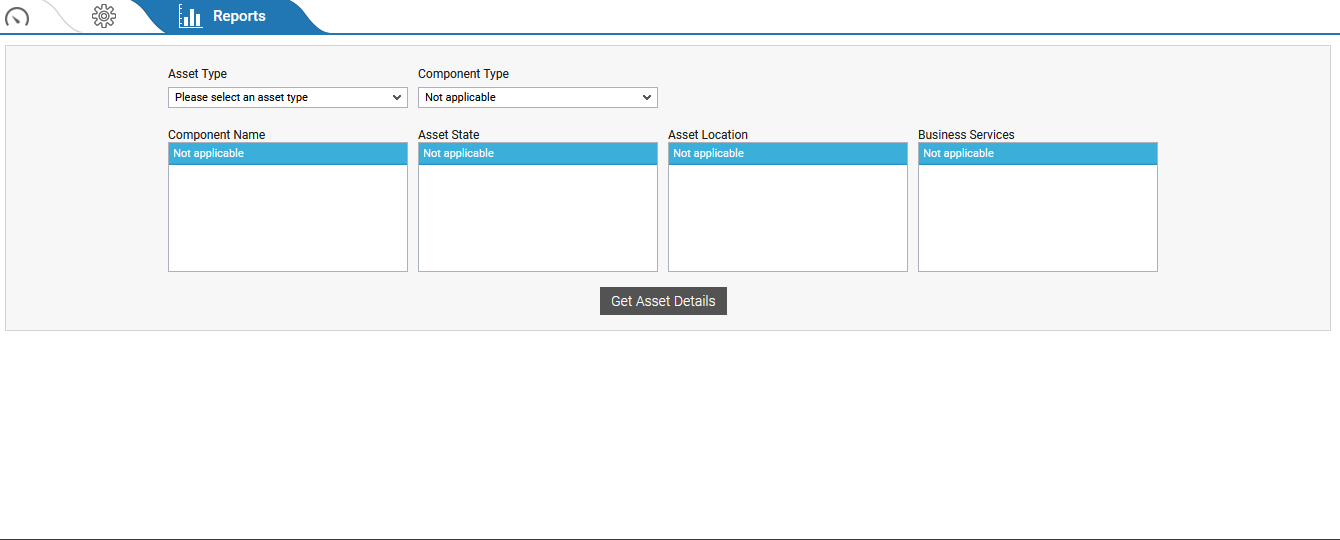The image size is (1340, 540).
Task: Click the Asset Type field label
Action: click(x=197, y=74)
